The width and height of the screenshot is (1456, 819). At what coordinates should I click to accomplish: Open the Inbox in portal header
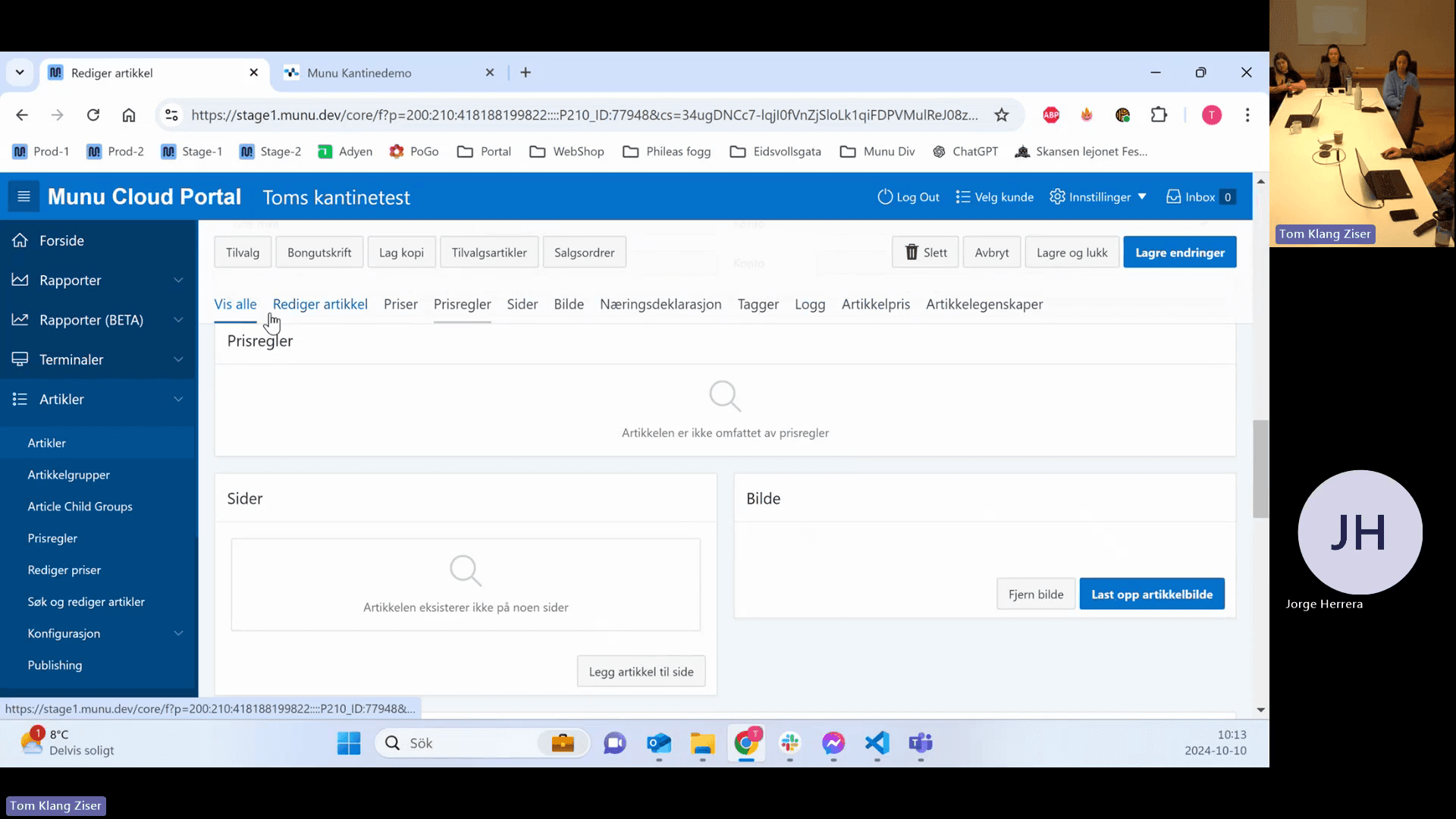point(1200,197)
